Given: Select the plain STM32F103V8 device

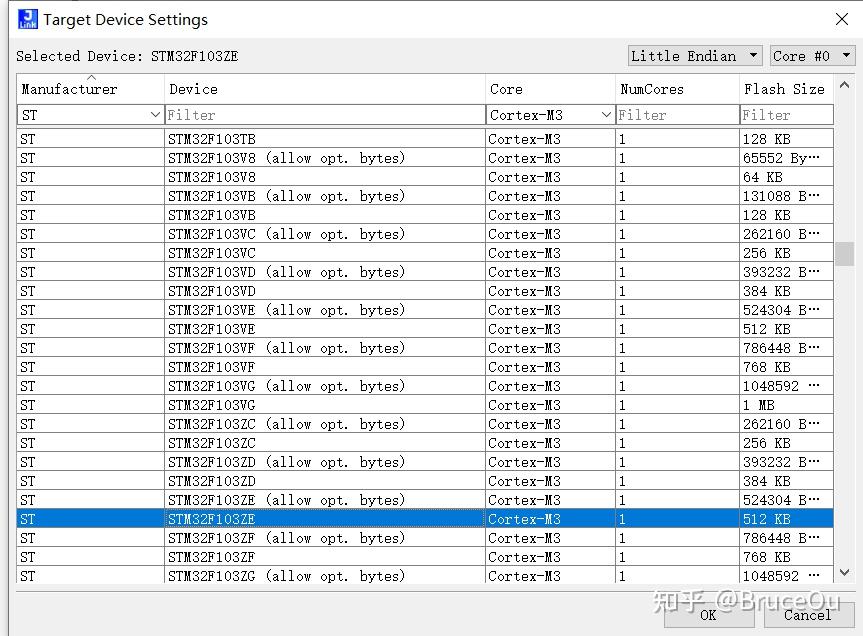Looking at the screenshot, I should pyautogui.click(x=425, y=177).
